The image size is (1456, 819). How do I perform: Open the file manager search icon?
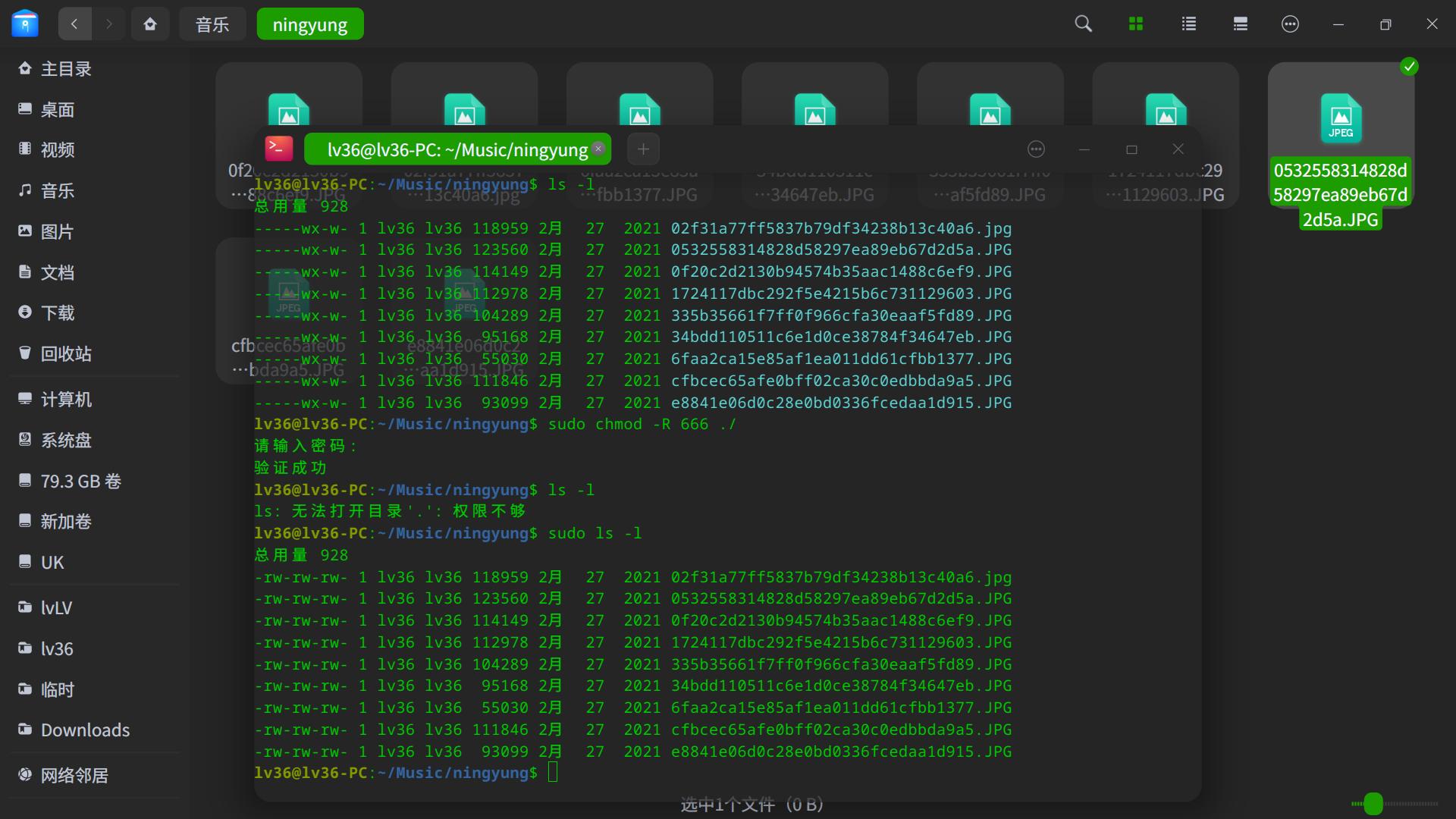pyautogui.click(x=1084, y=24)
